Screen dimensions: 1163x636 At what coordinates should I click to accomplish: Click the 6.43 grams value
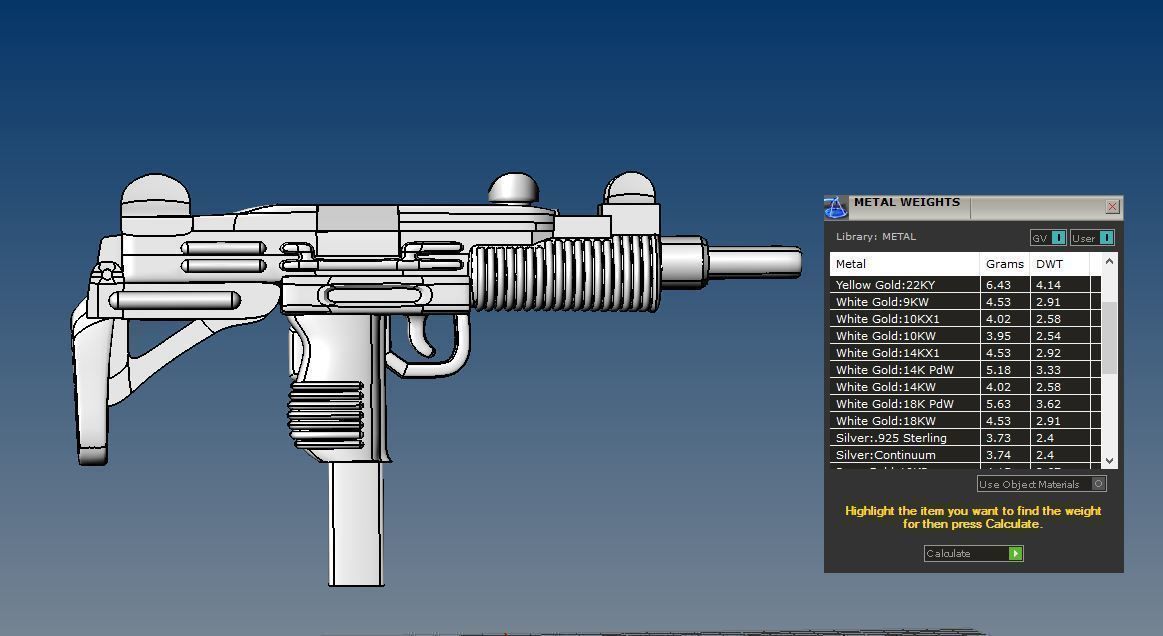998,285
